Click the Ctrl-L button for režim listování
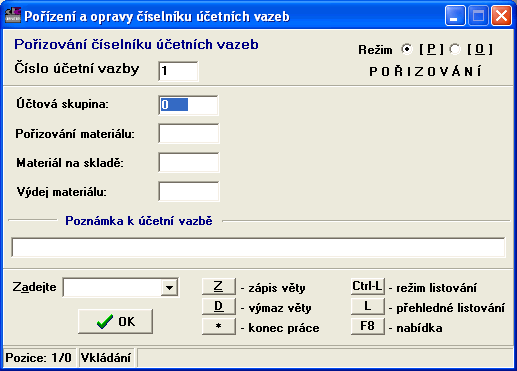517x371 pixels. pyautogui.click(x=367, y=286)
